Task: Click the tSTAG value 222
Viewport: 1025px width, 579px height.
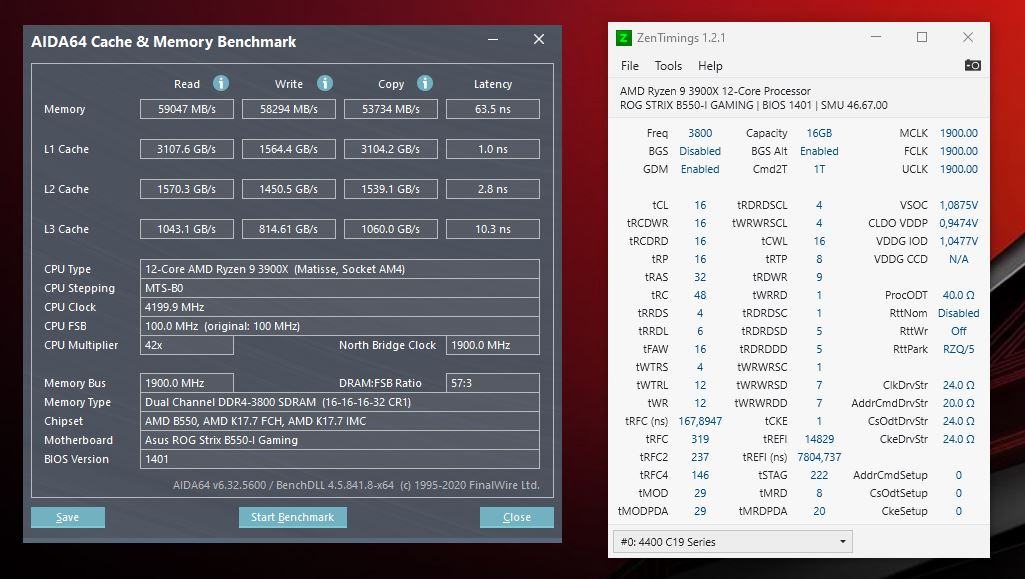Action: [x=819, y=475]
